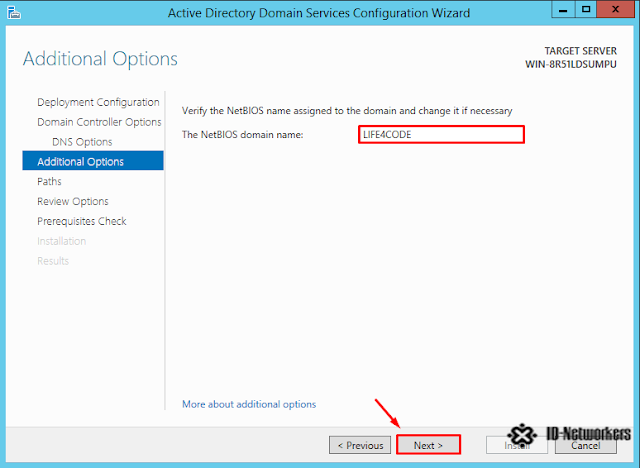Select the DNS Options step

tap(82, 142)
